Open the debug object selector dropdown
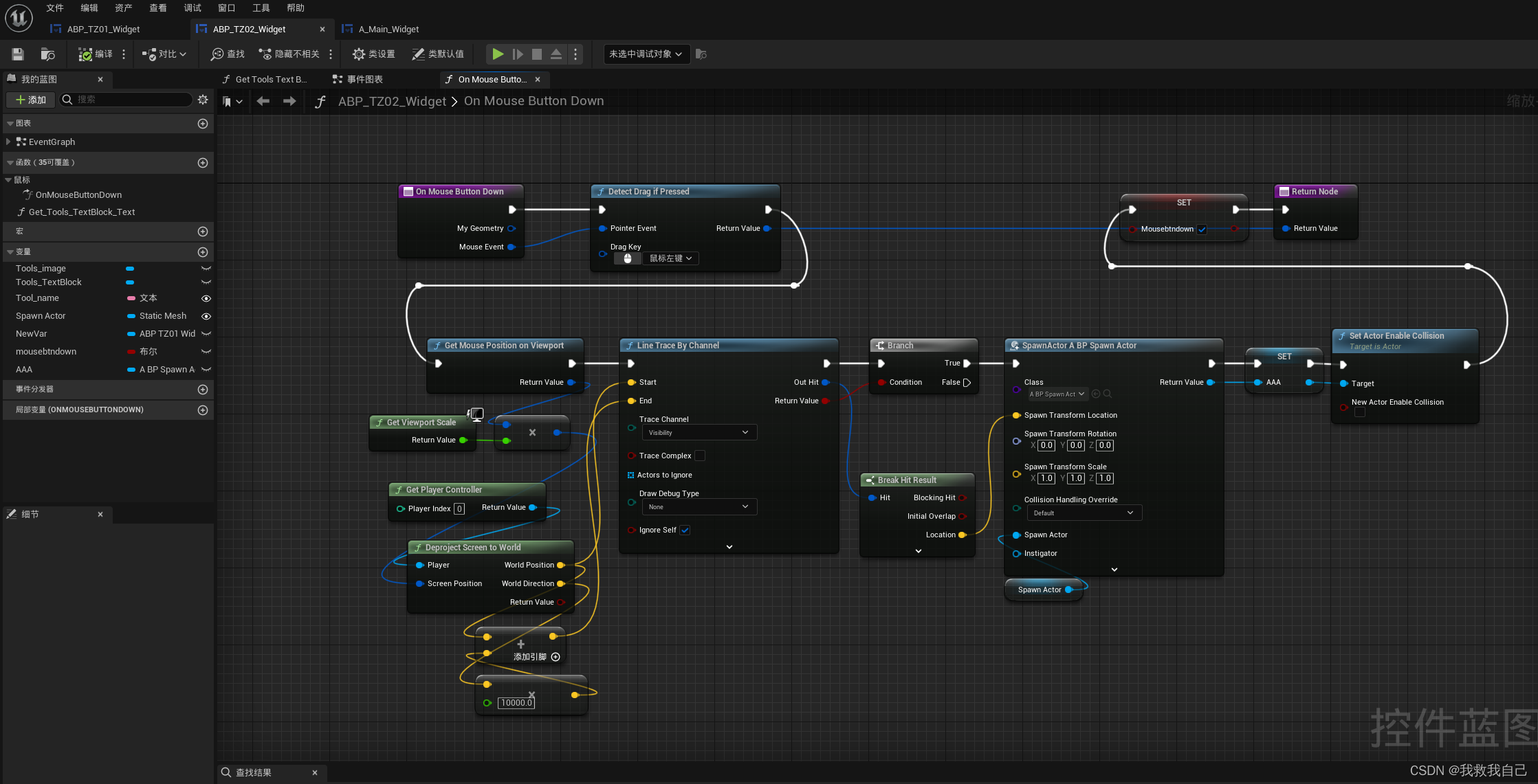 tap(646, 54)
